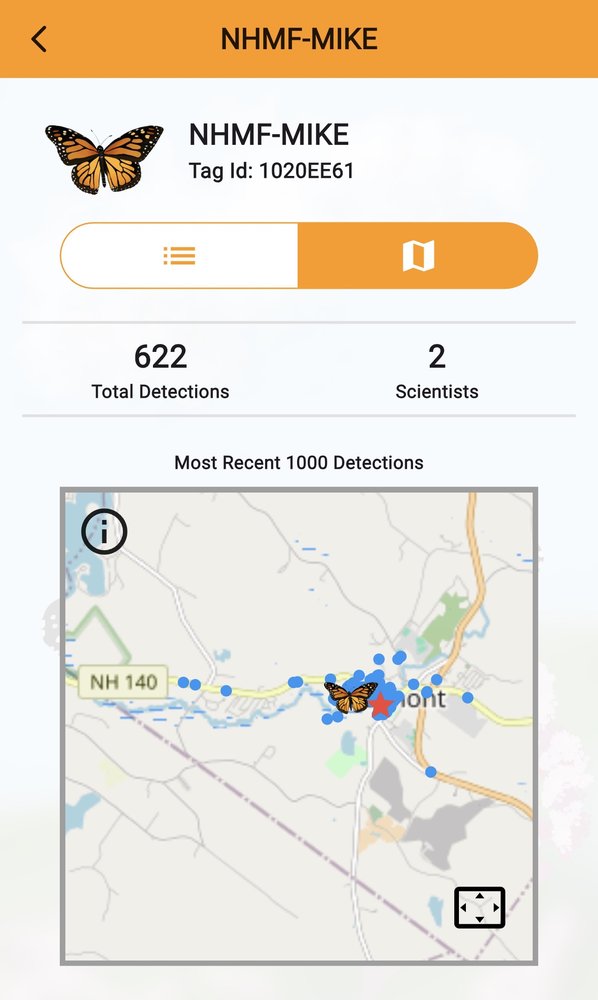Tap the NHMF-MIKE header title
Image resolution: width=598 pixels, height=1000 pixels.
click(x=299, y=39)
